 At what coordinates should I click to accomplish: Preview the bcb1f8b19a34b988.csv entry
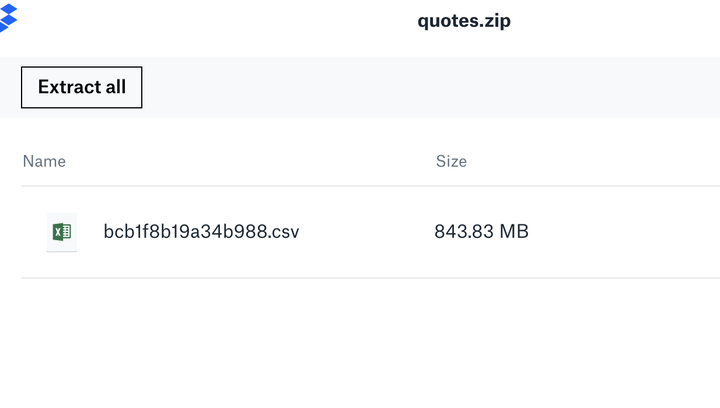[x=201, y=232]
